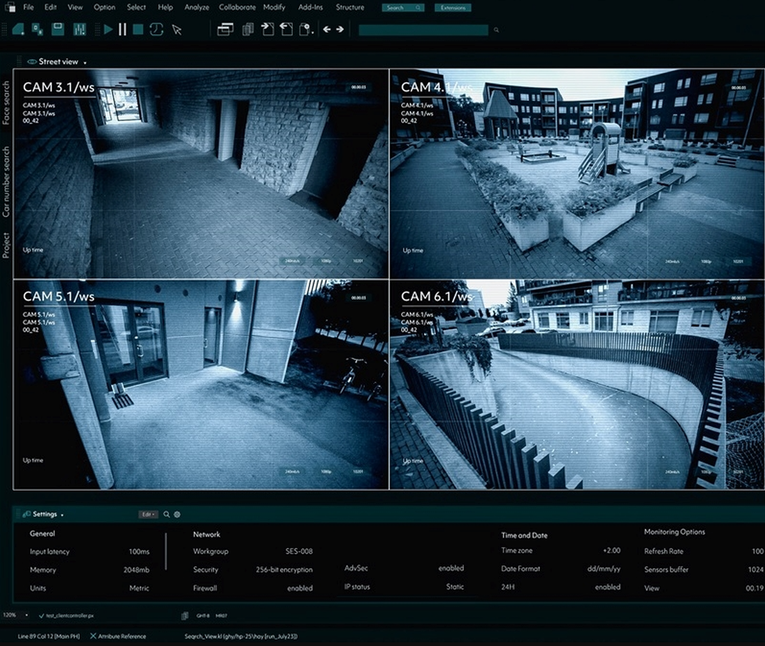Click the import page arrow icon
This screenshot has height=646, width=765.
click(267, 29)
